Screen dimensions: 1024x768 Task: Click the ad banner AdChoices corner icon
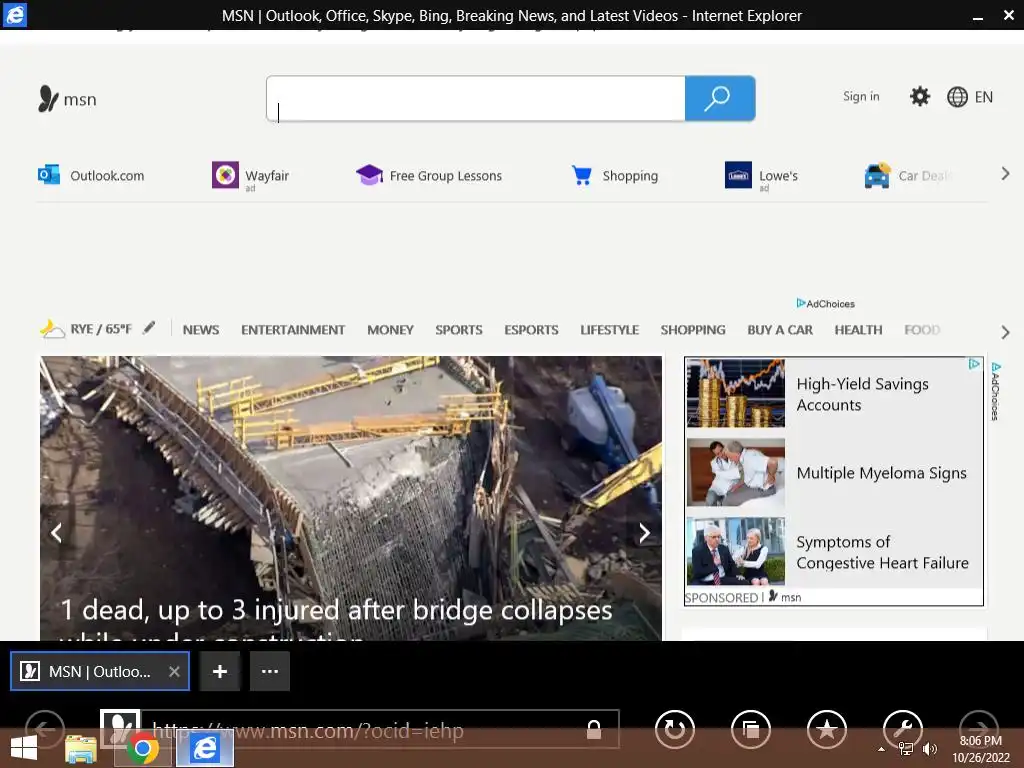[974, 364]
